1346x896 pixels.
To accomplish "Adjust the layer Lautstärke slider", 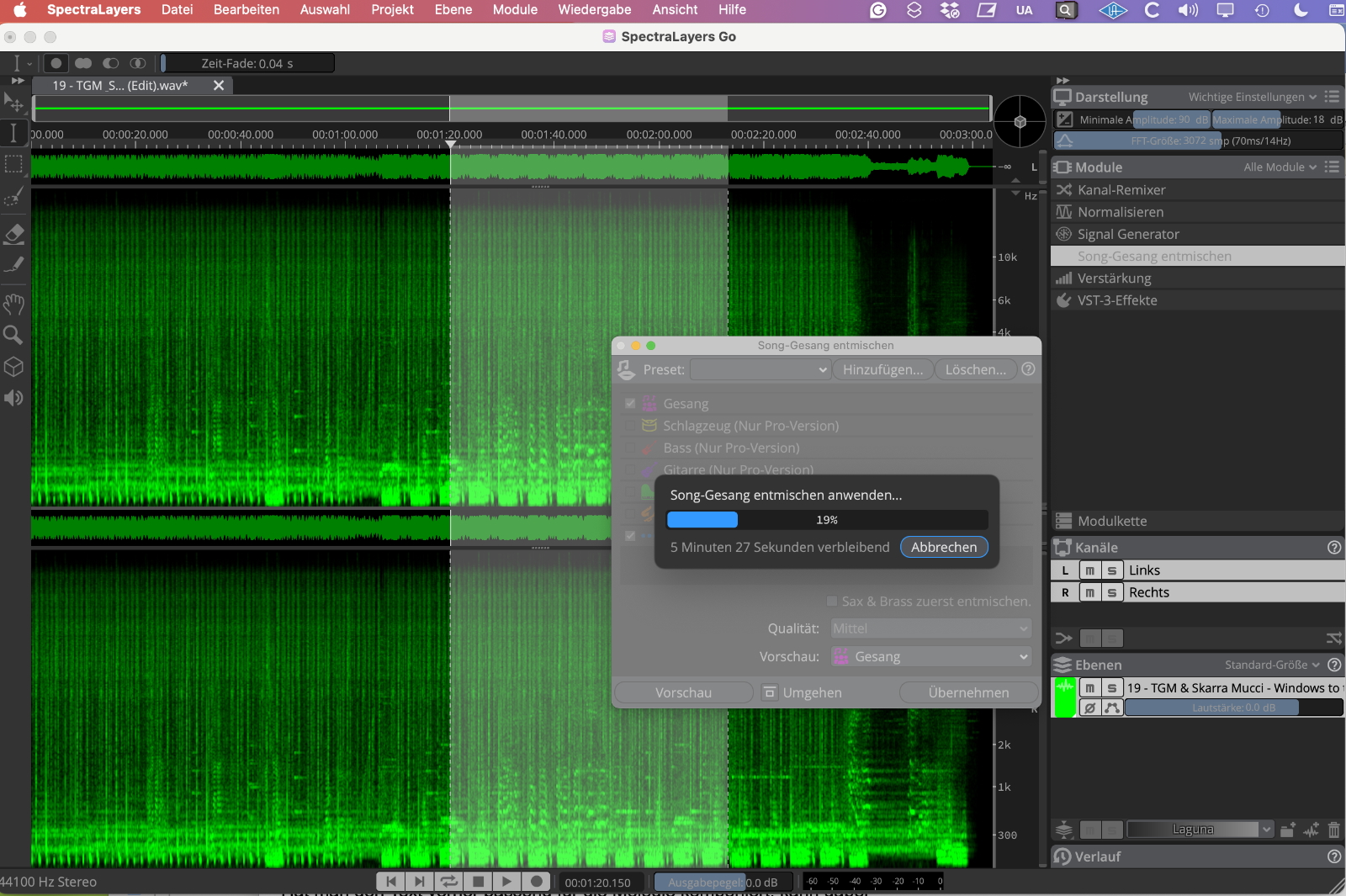I will (x=1232, y=708).
